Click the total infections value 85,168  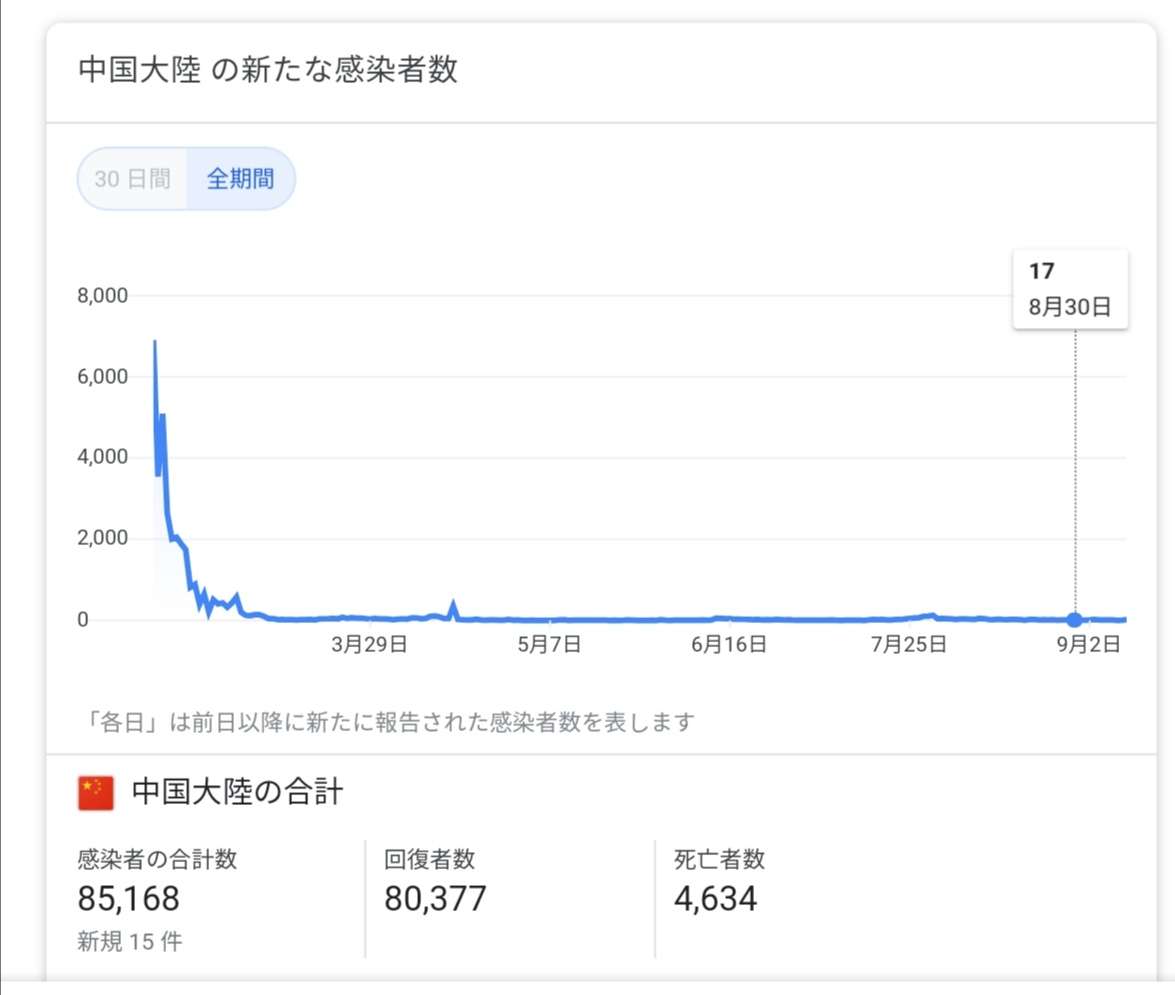point(129,898)
